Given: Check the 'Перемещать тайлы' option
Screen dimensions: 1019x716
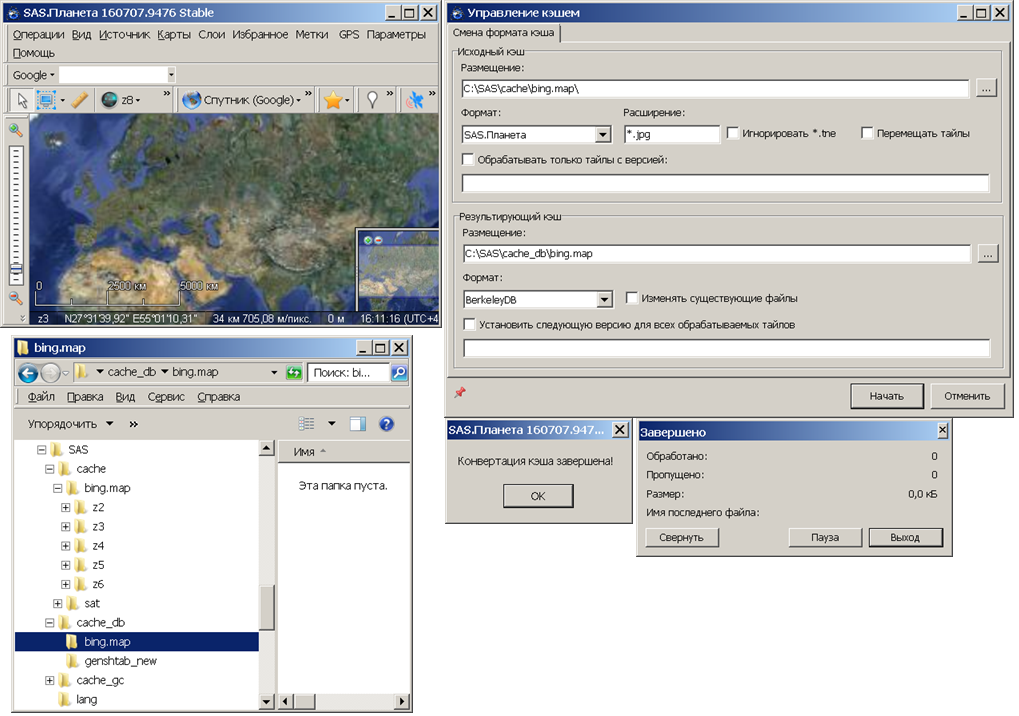Looking at the screenshot, I should (867, 133).
